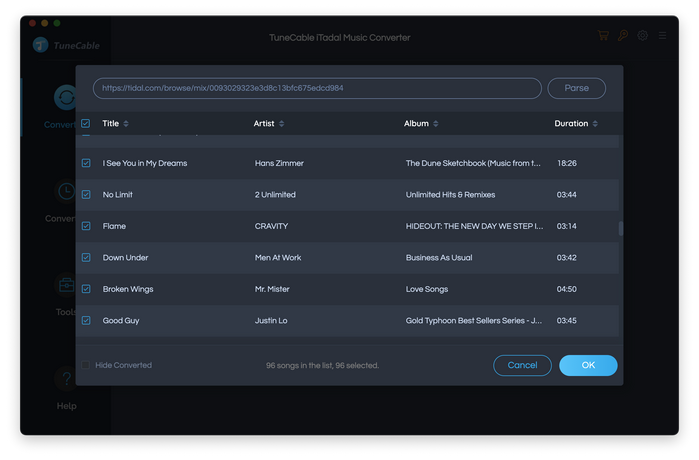Click the Tidal URL input field
The height and width of the screenshot is (460, 699).
pos(317,88)
